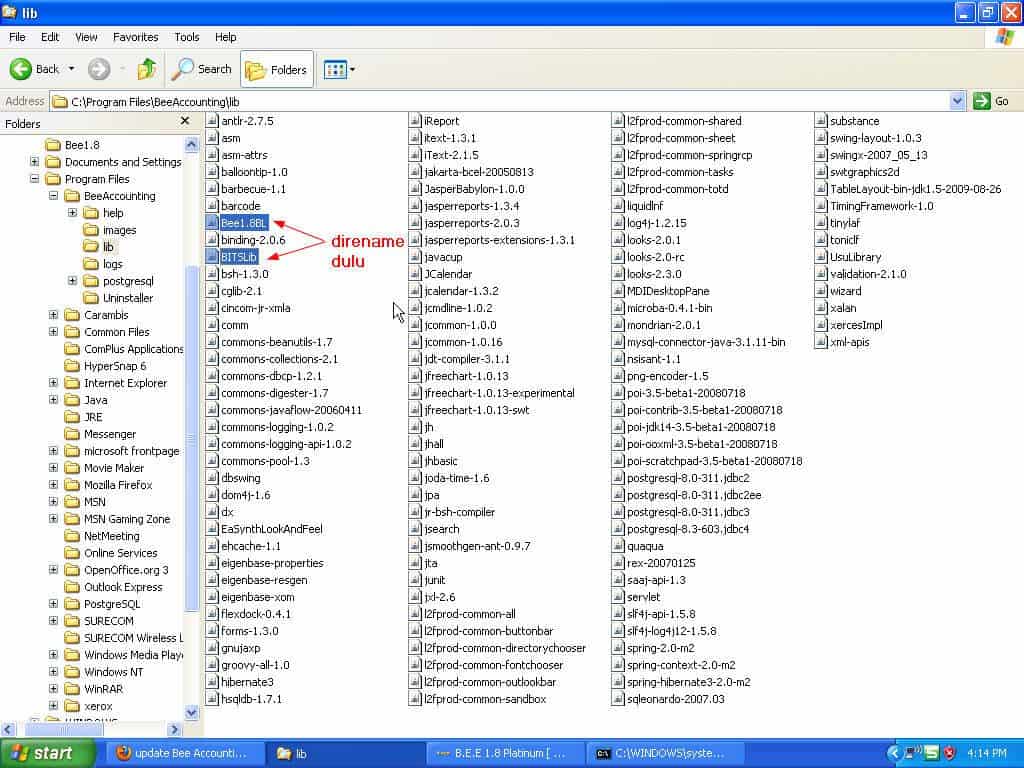The width and height of the screenshot is (1024, 768).
Task: Select the PostgreSQL folder in tree
Action: click(x=102, y=604)
